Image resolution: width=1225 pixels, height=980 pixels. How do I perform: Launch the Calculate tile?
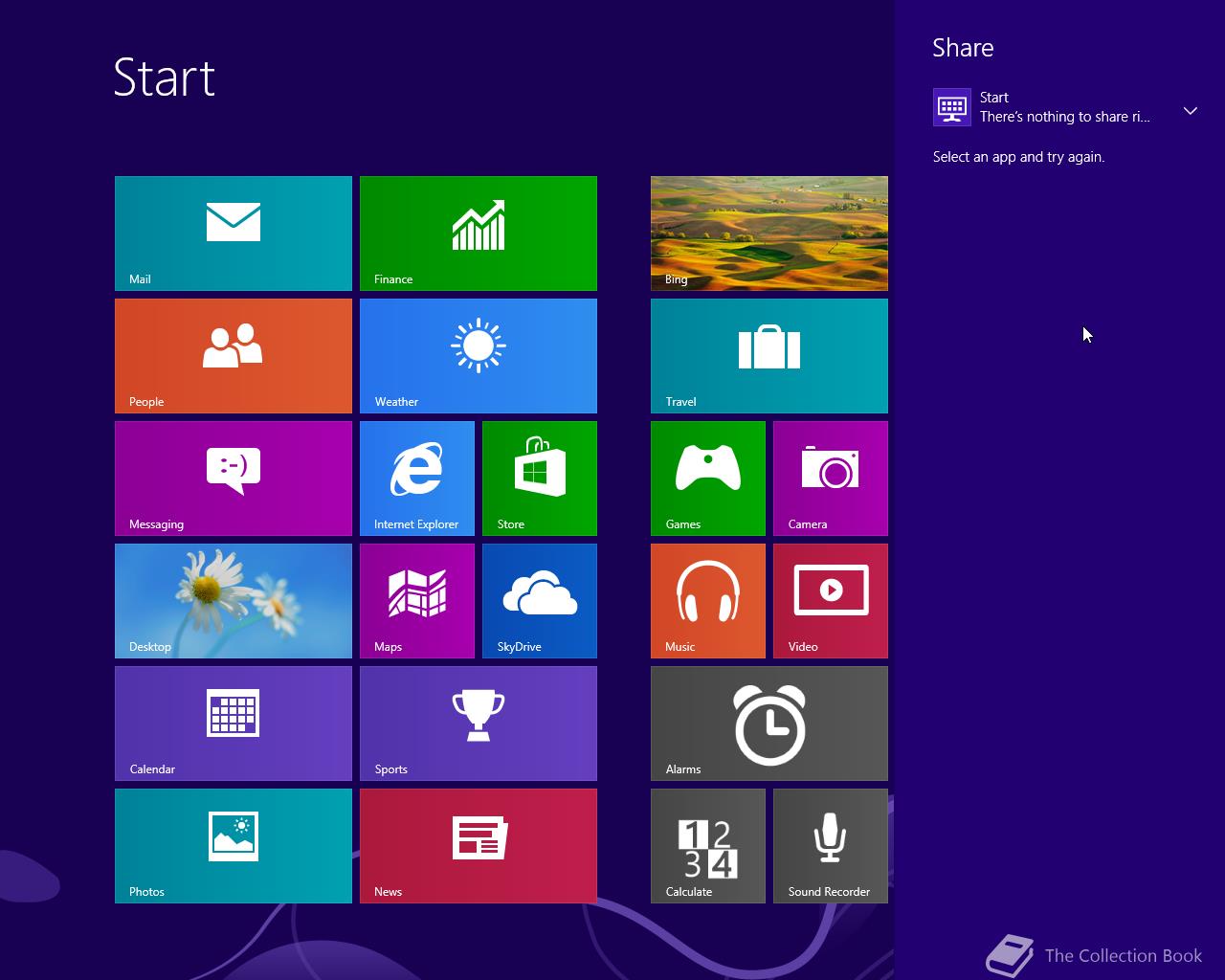pyautogui.click(x=708, y=846)
